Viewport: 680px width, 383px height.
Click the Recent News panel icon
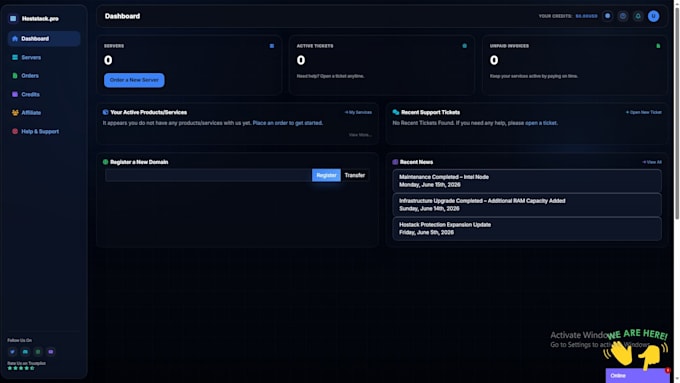pyautogui.click(x=395, y=162)
